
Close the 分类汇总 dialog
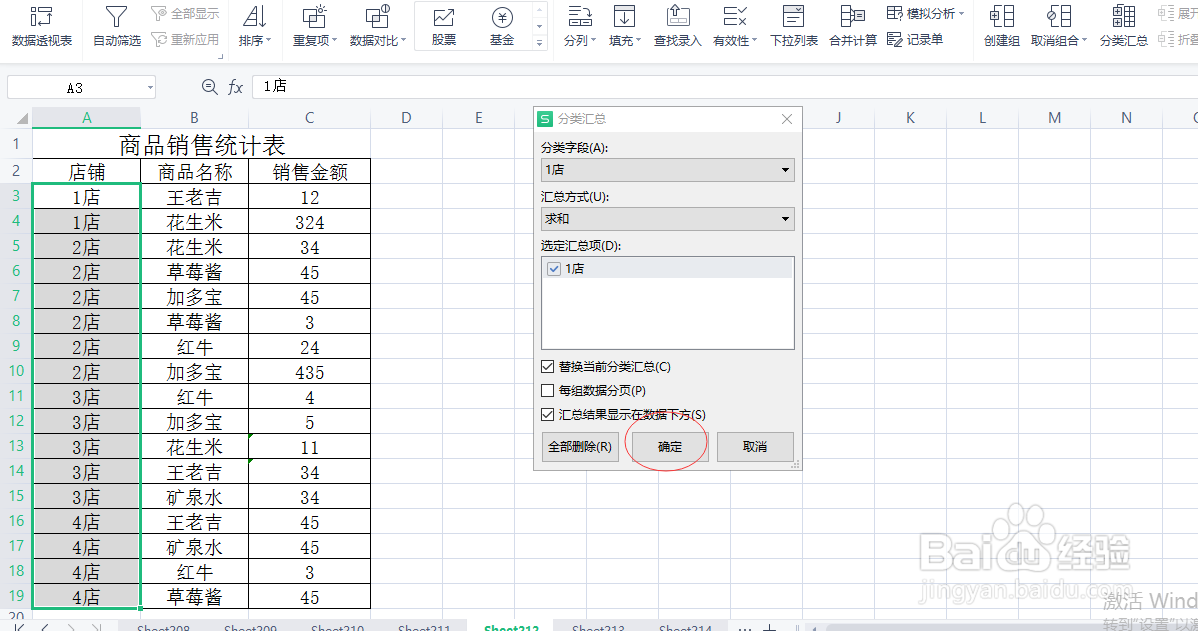pyautogui.click(x=787, y=119)
